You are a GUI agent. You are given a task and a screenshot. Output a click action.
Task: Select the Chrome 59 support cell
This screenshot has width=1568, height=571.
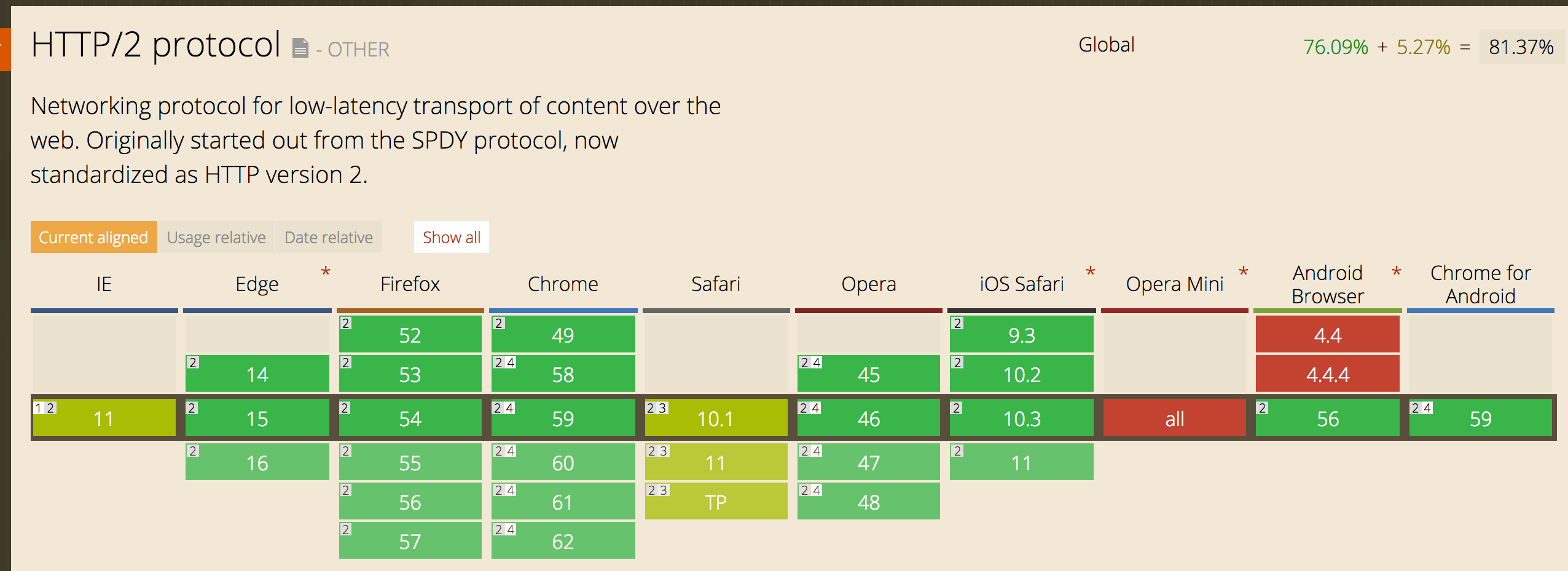[x=563, y=418]
